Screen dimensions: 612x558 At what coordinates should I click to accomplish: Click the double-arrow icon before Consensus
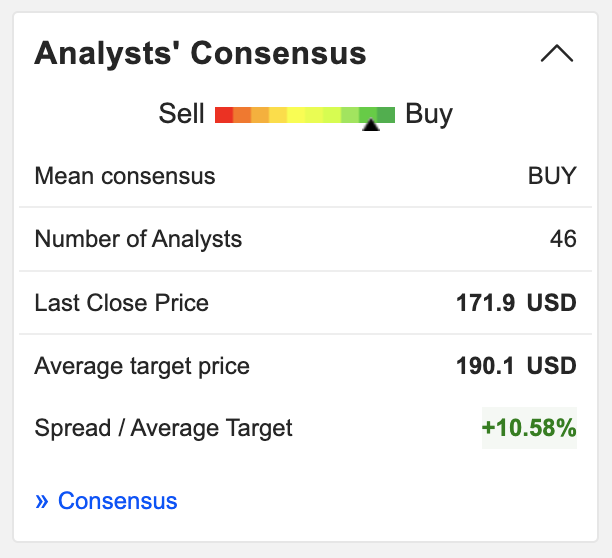point(42,501)
